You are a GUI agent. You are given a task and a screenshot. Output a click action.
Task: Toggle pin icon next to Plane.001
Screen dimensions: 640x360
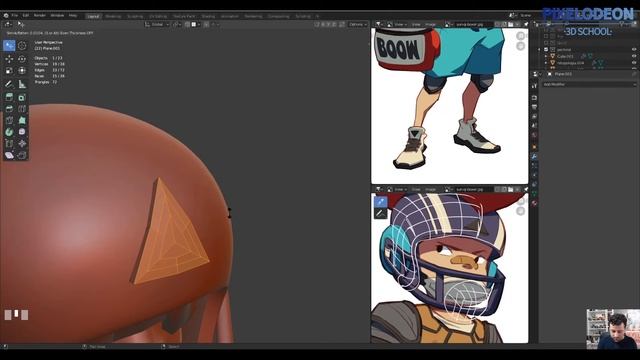click(x=634, y=74)
